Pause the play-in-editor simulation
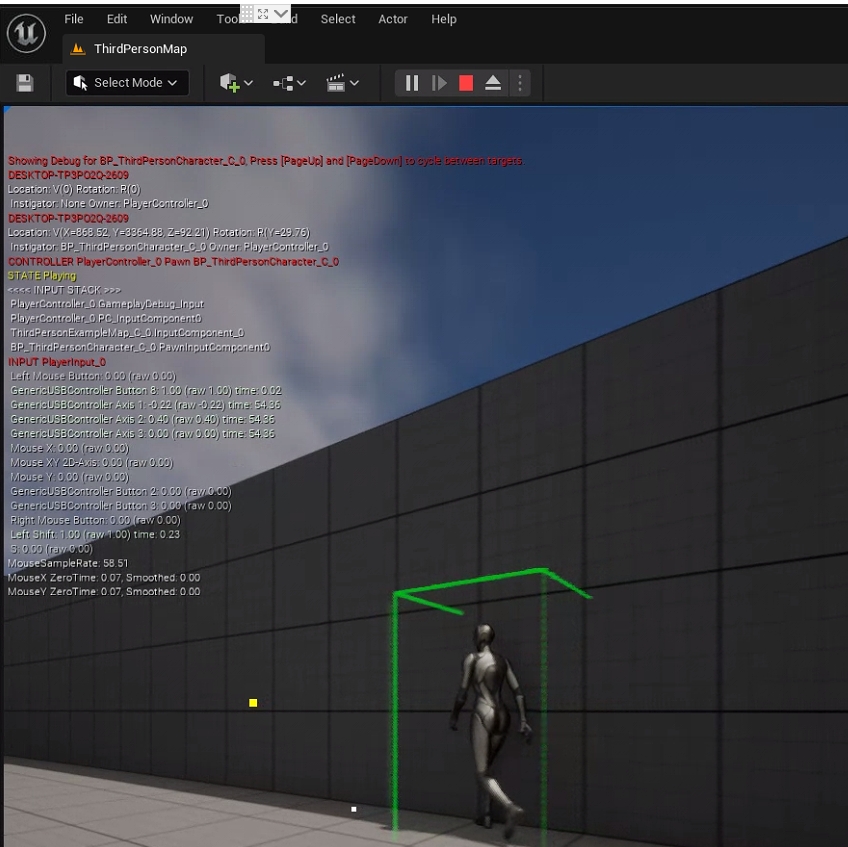Screen dimensions: 848x847 (412, 83)
